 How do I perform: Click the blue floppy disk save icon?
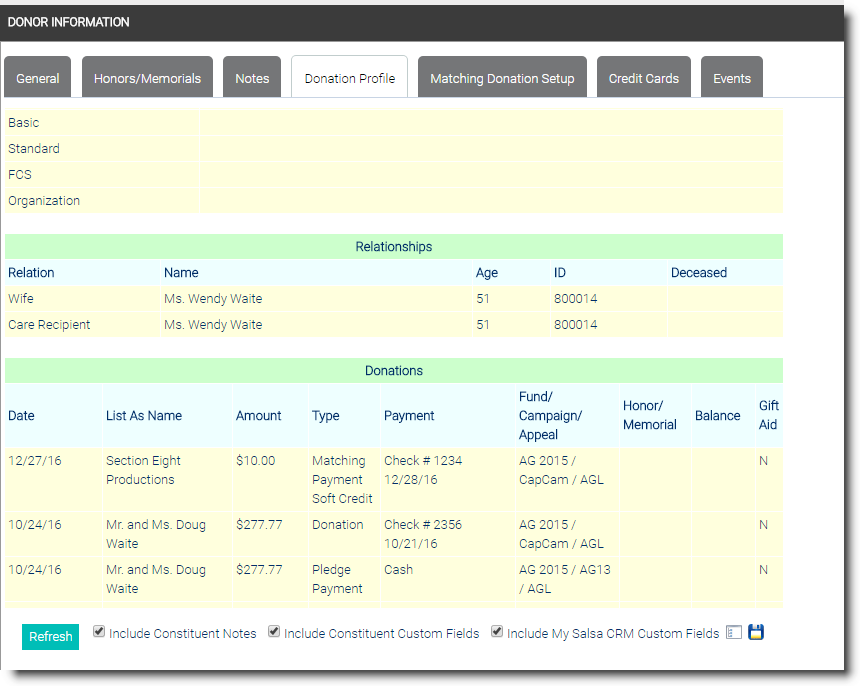(756, 632)
